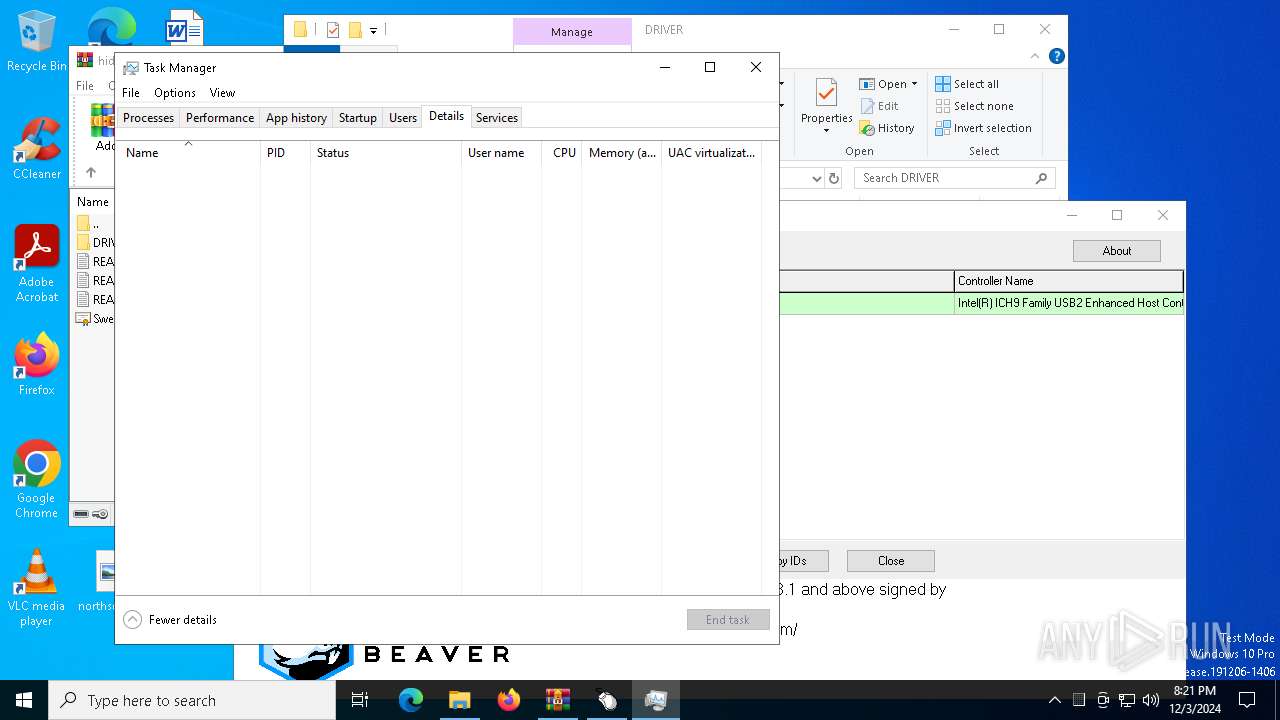The height and width of the screenshot is (720, 1280).
Task: Select the Details tab
Action: click(x=446, y=116)
